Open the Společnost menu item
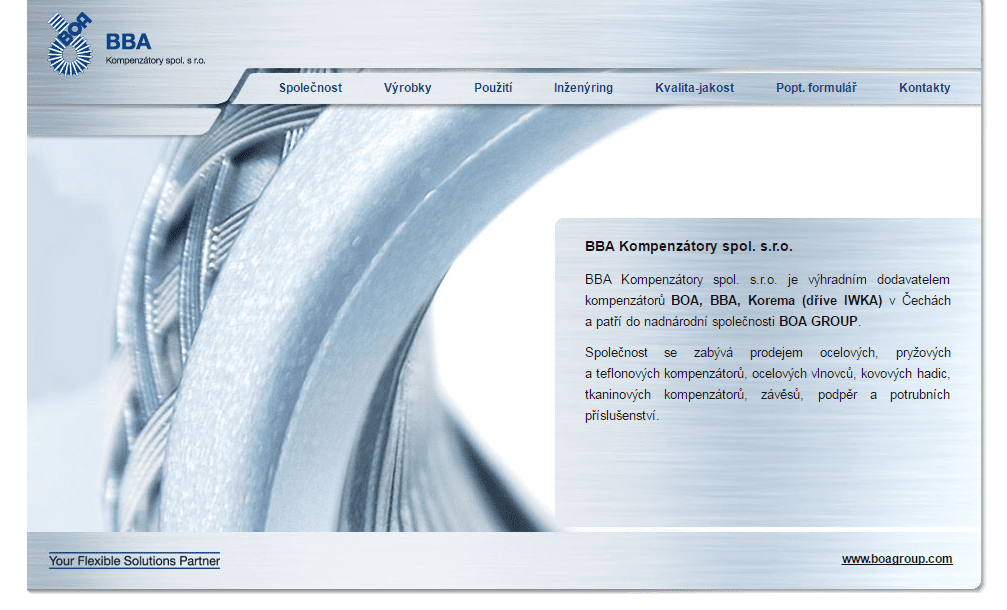This screenshot has height=610, width=1007. coord(310,88)
